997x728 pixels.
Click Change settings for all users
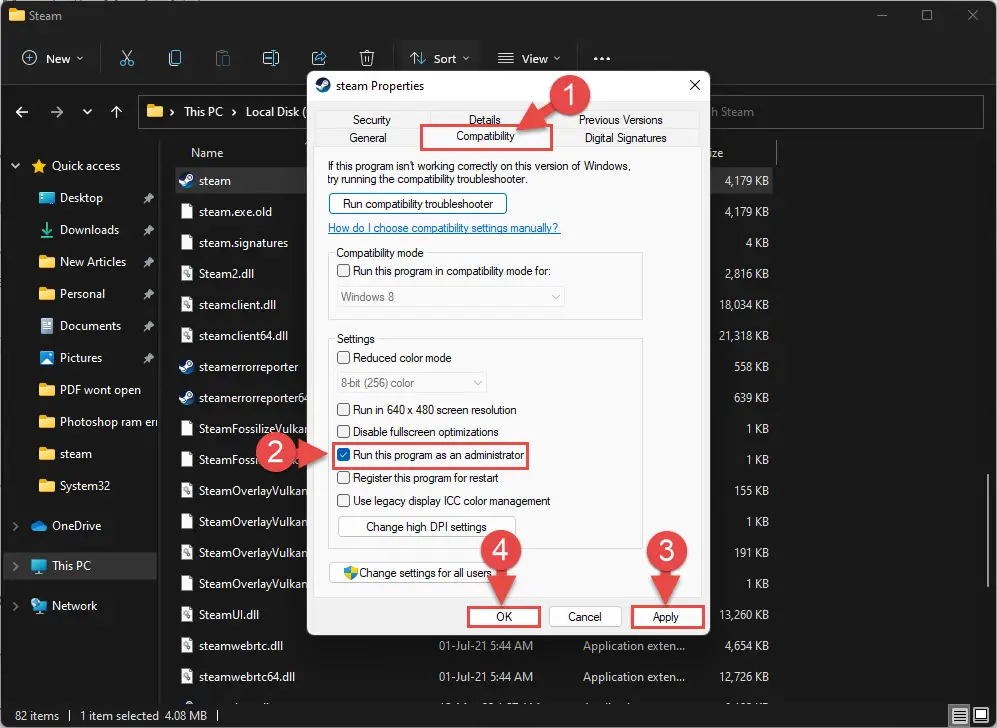[418, 573]
